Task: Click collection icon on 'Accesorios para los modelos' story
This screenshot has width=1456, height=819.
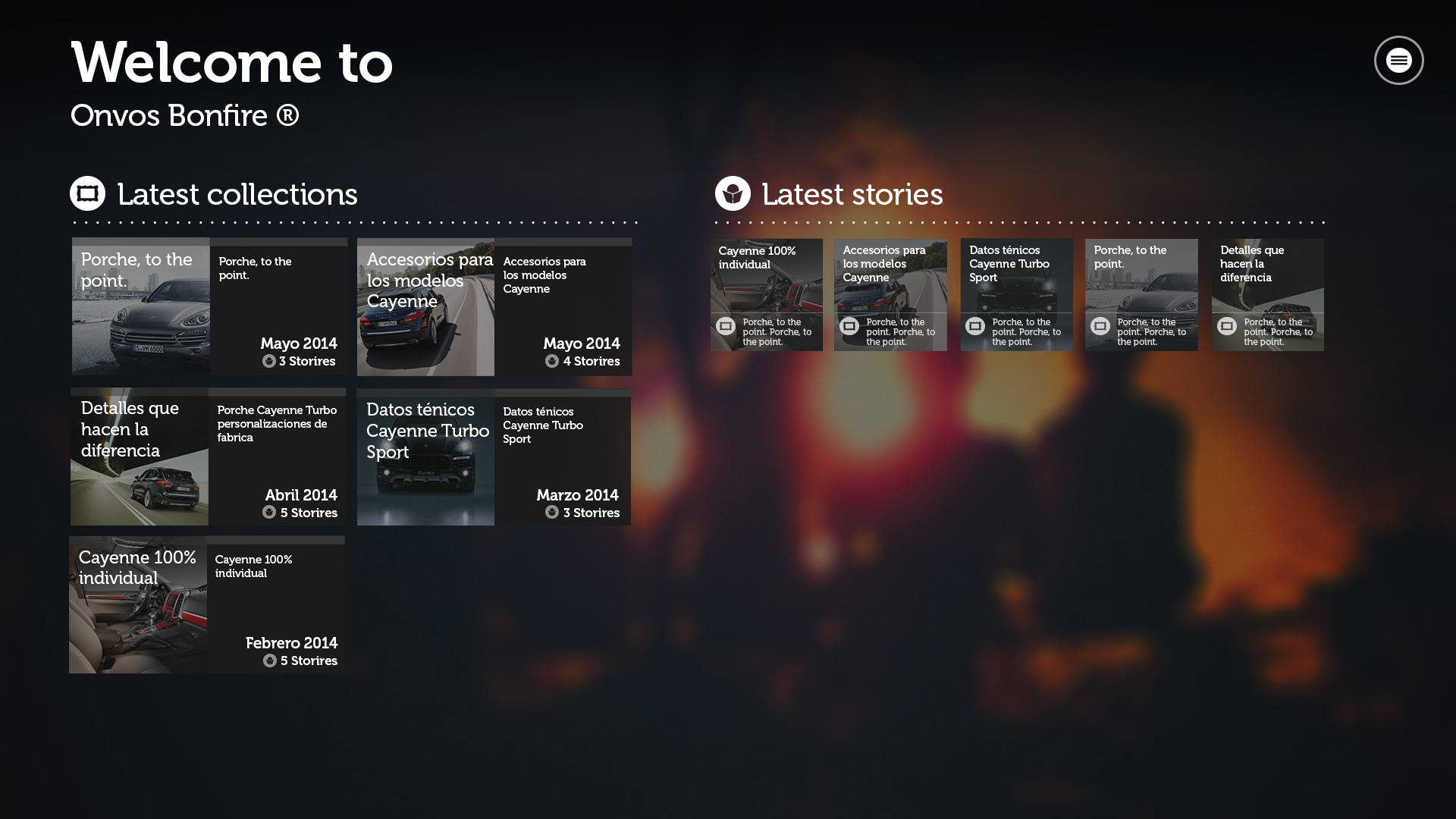Action: point(849,326)
